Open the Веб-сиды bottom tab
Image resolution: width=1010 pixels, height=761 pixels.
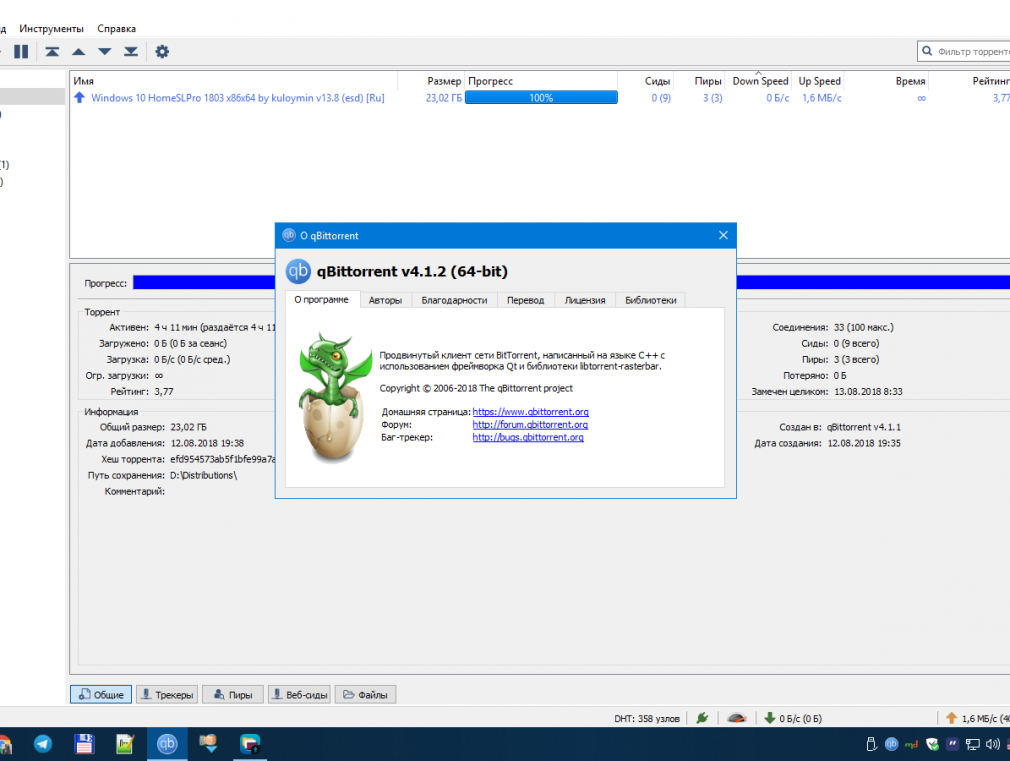click(x=300, y=694)
